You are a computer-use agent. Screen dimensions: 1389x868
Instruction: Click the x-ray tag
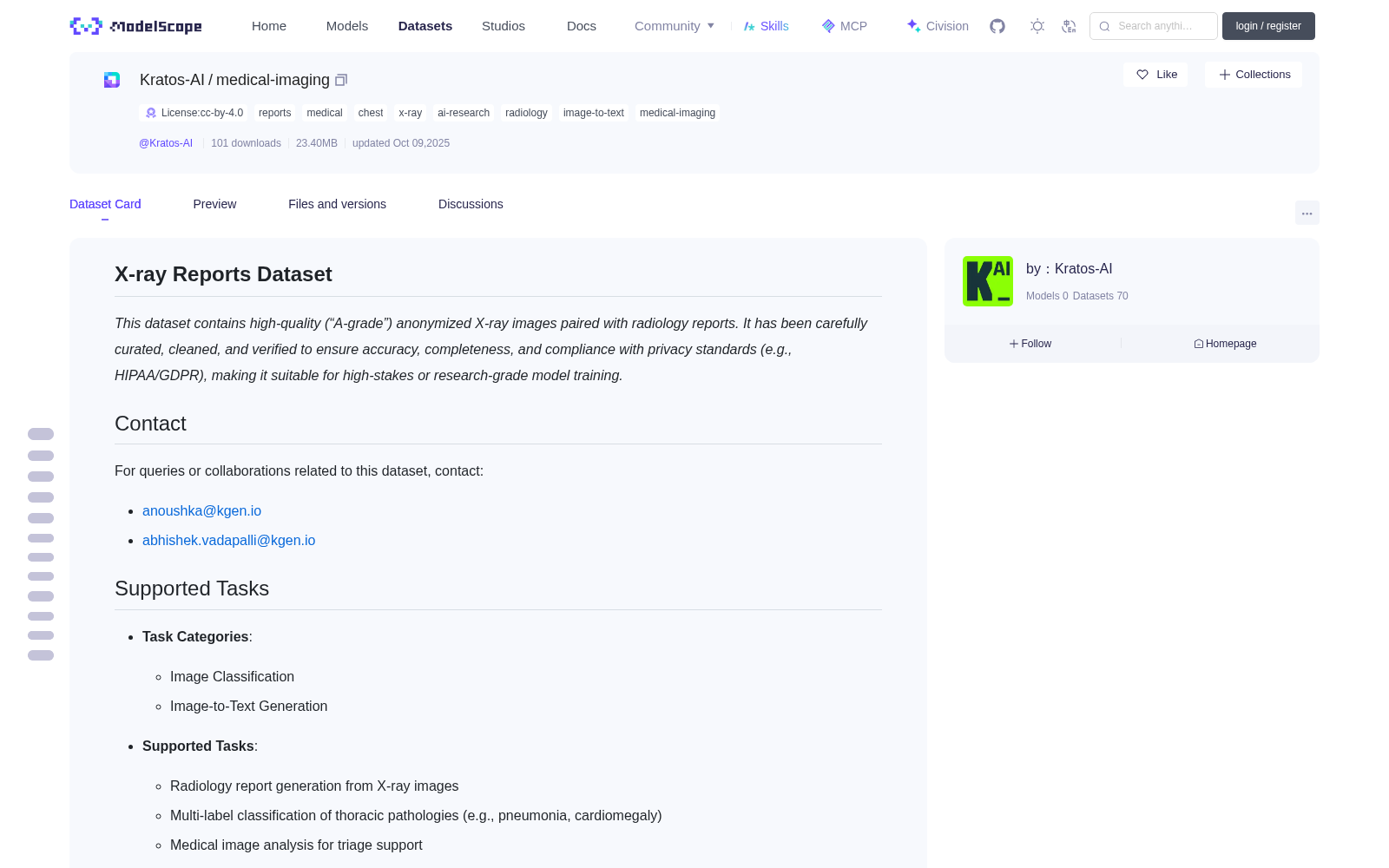410,113
